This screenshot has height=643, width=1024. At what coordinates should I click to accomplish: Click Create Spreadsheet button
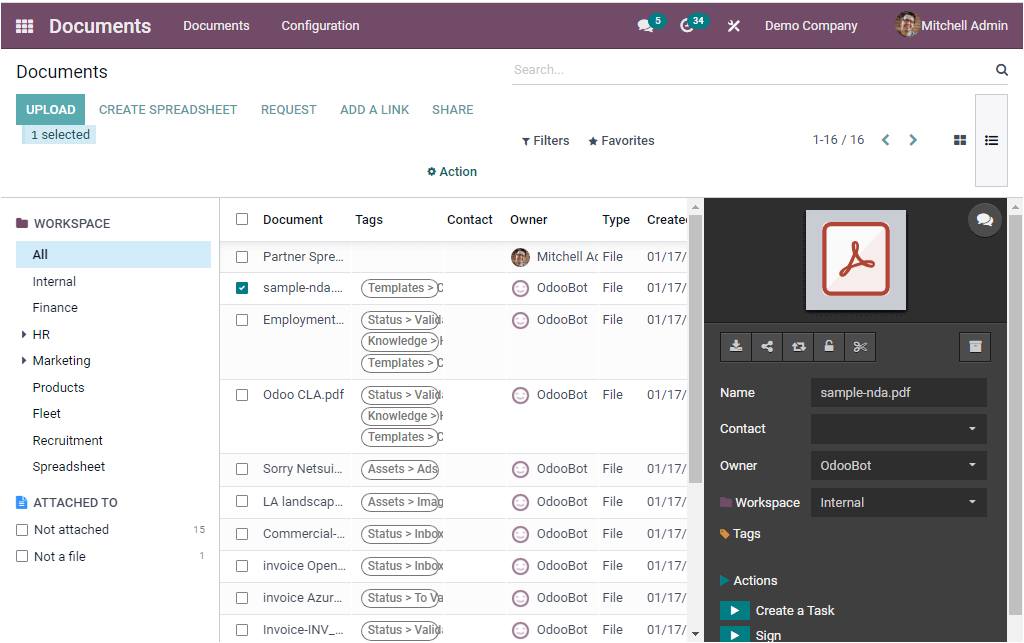(x=168, y=110)
